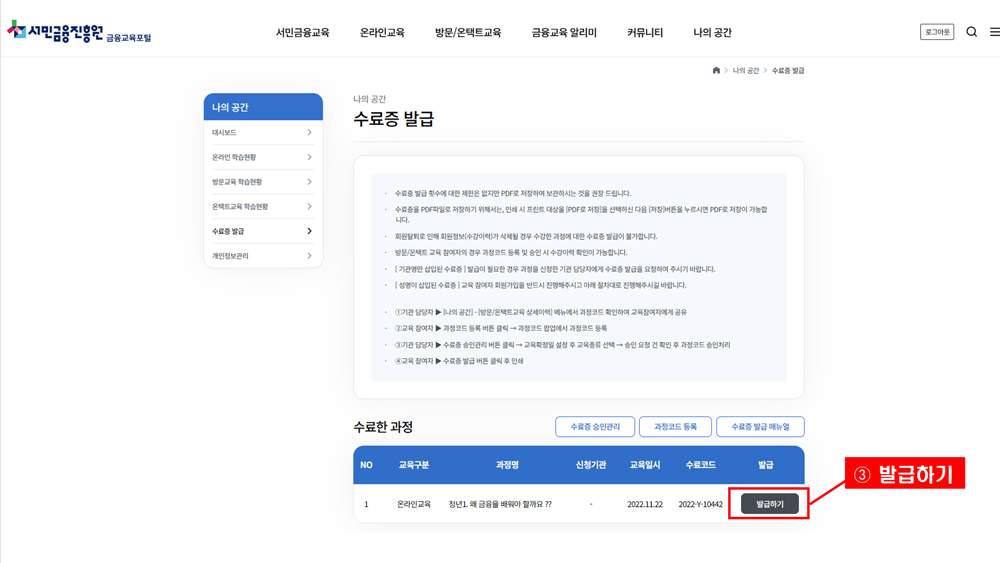1000x563 pixels.
Task: Click the chevron next to 온라인 학습현황
Action: coord(309,157)
